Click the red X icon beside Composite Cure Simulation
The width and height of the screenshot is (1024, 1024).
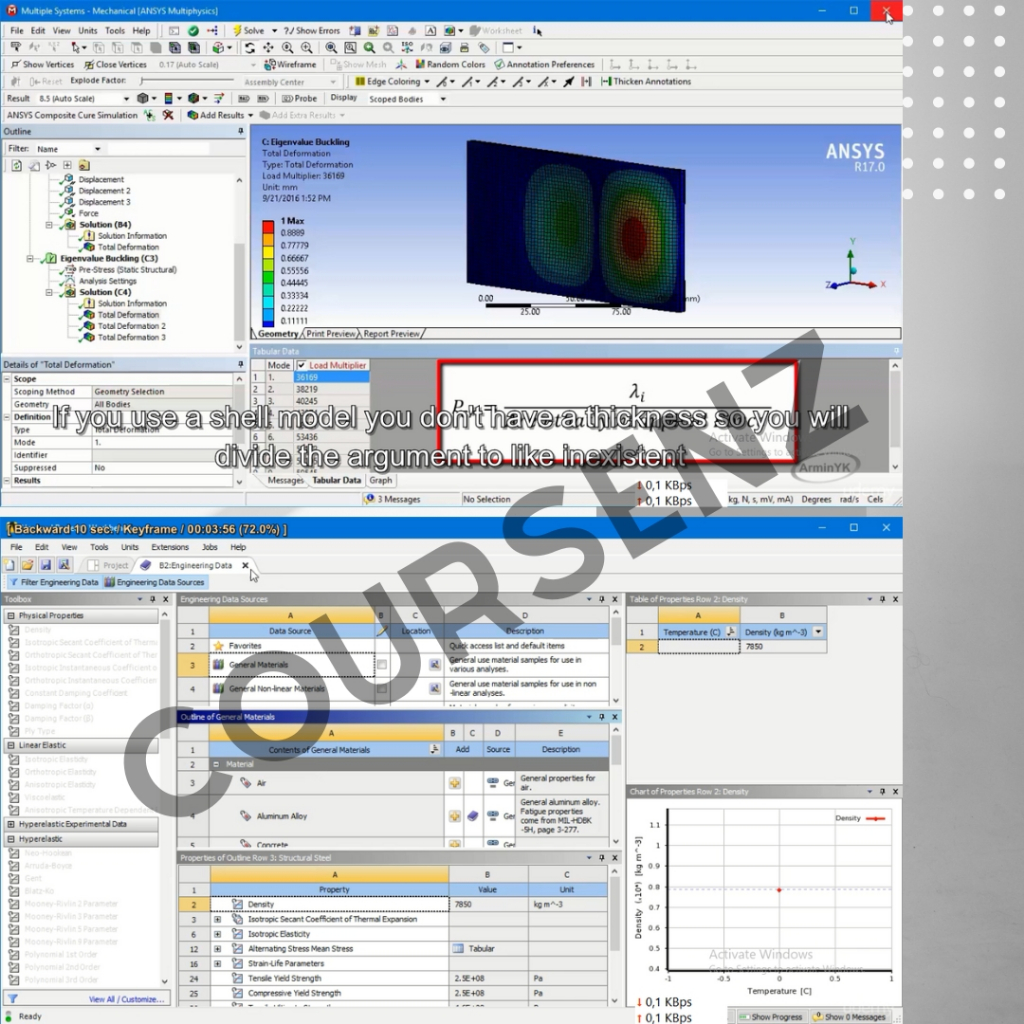(x=168, y=116)
